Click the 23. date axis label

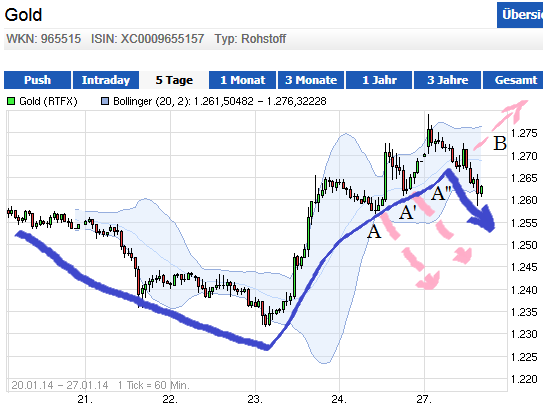coord(255,399)
